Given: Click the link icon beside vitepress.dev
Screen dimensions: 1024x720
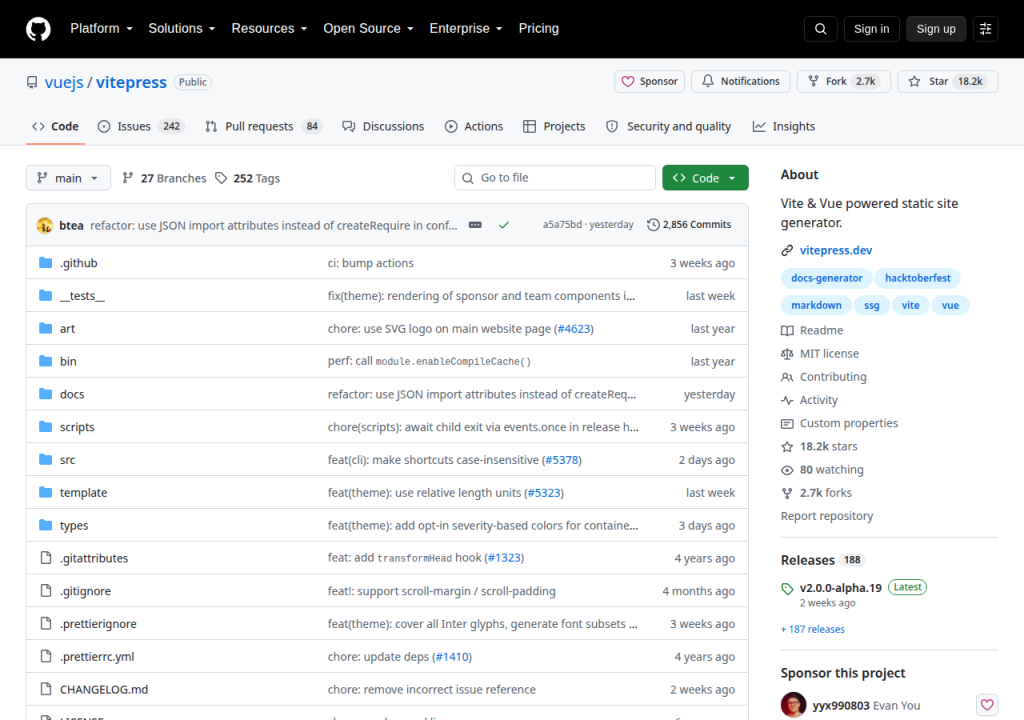Looking at the screenshot, I should pyautogui.click(x=787, y=250).
